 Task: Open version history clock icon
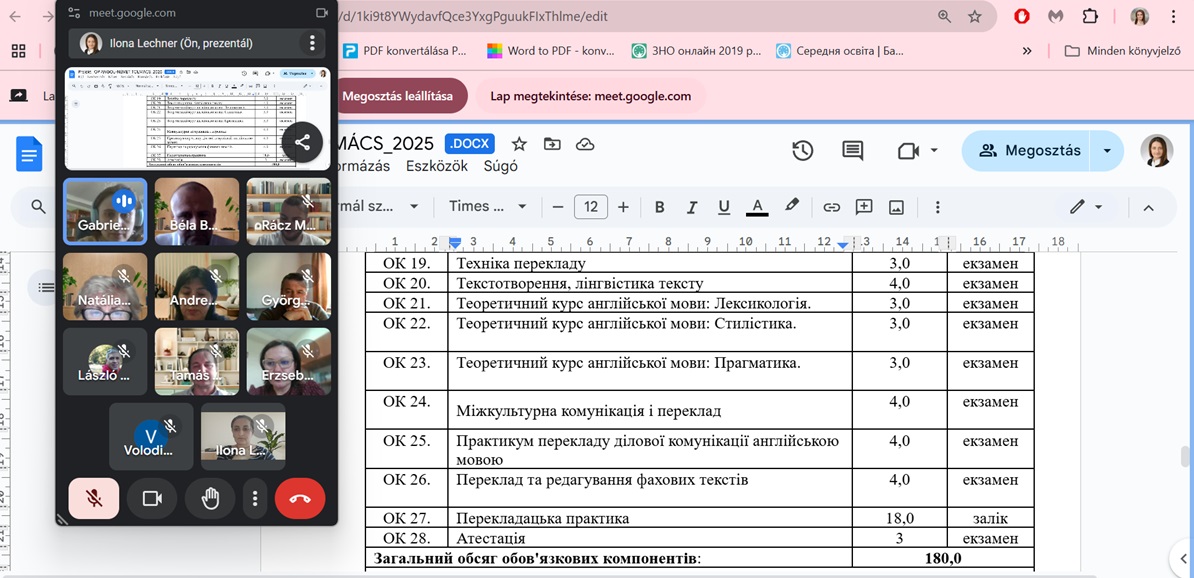coord(802,150)
